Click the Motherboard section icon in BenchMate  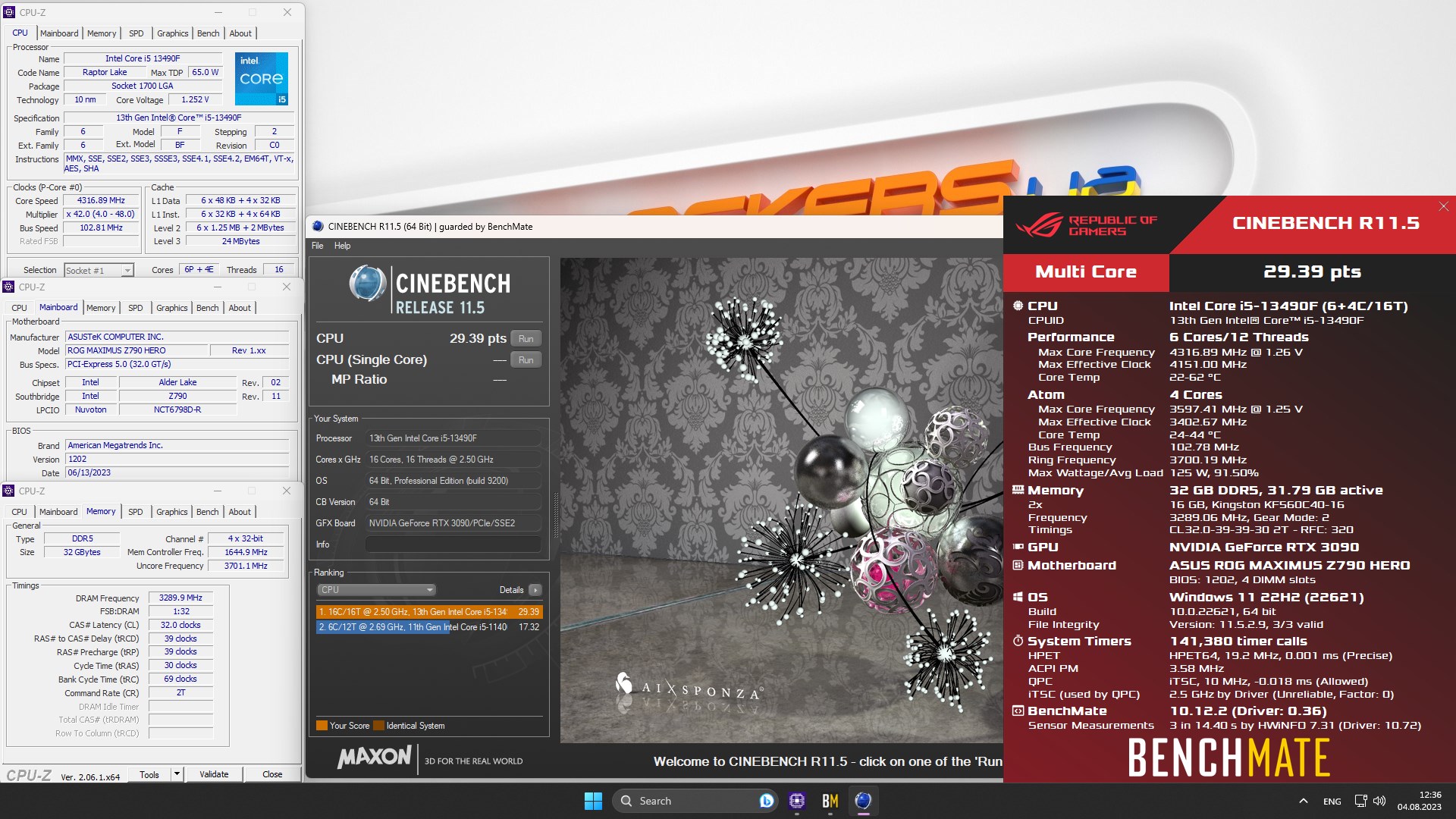point(1018,565)
